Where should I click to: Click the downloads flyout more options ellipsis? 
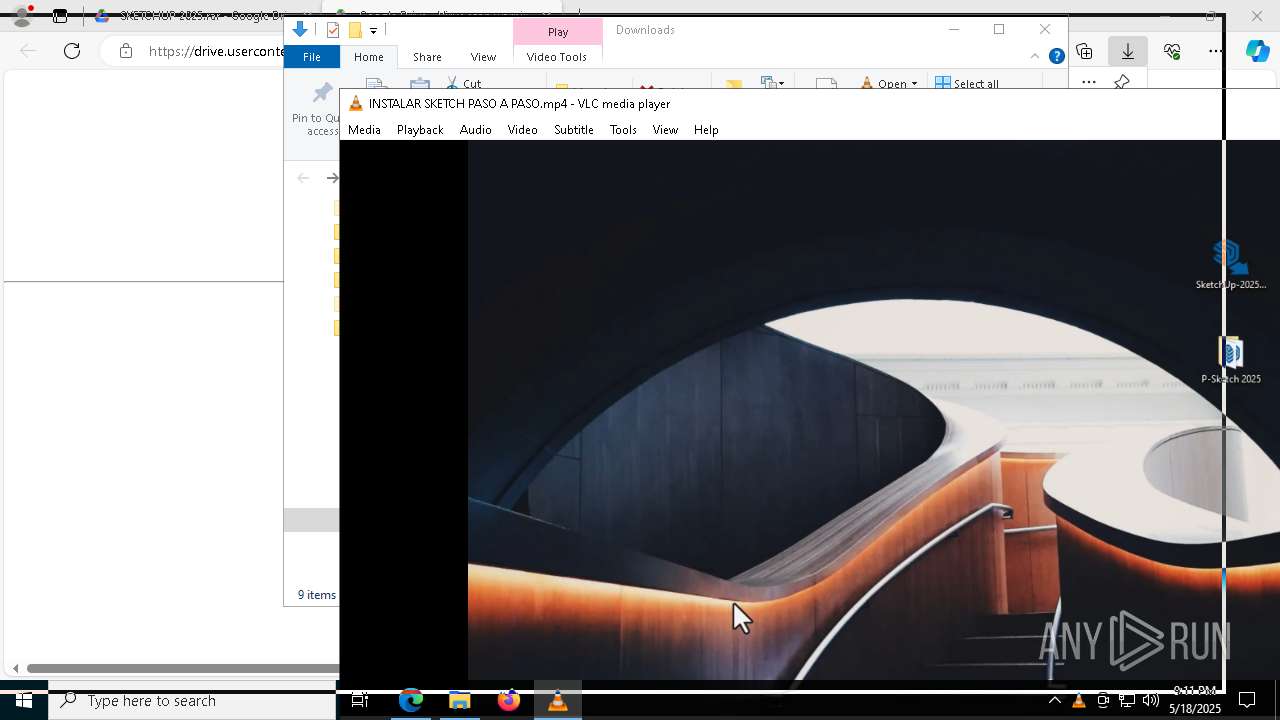pos(1089,82)
